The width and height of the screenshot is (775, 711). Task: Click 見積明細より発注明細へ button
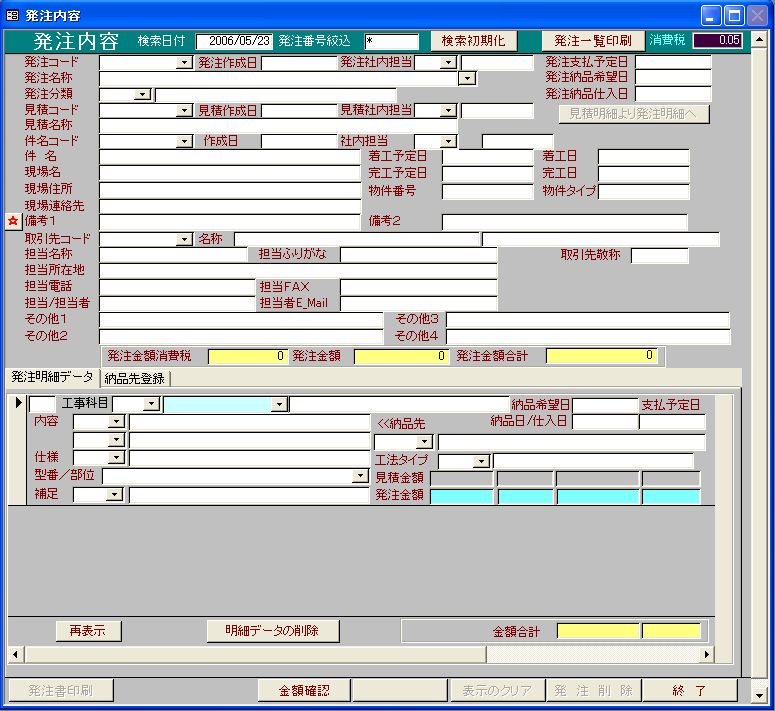pyautogui.click(x=634, y=114)
